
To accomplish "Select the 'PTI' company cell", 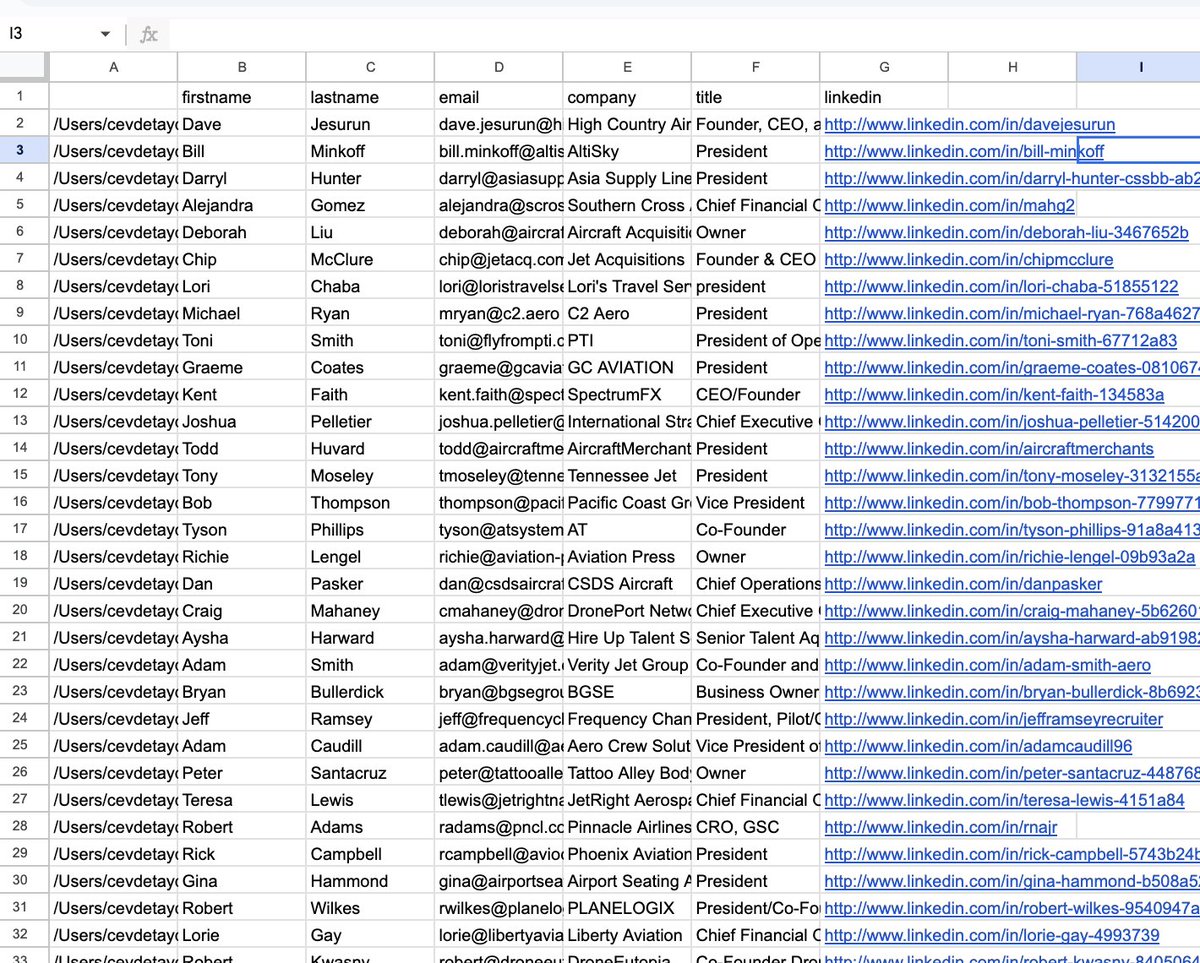I will [x=627, y=340].
